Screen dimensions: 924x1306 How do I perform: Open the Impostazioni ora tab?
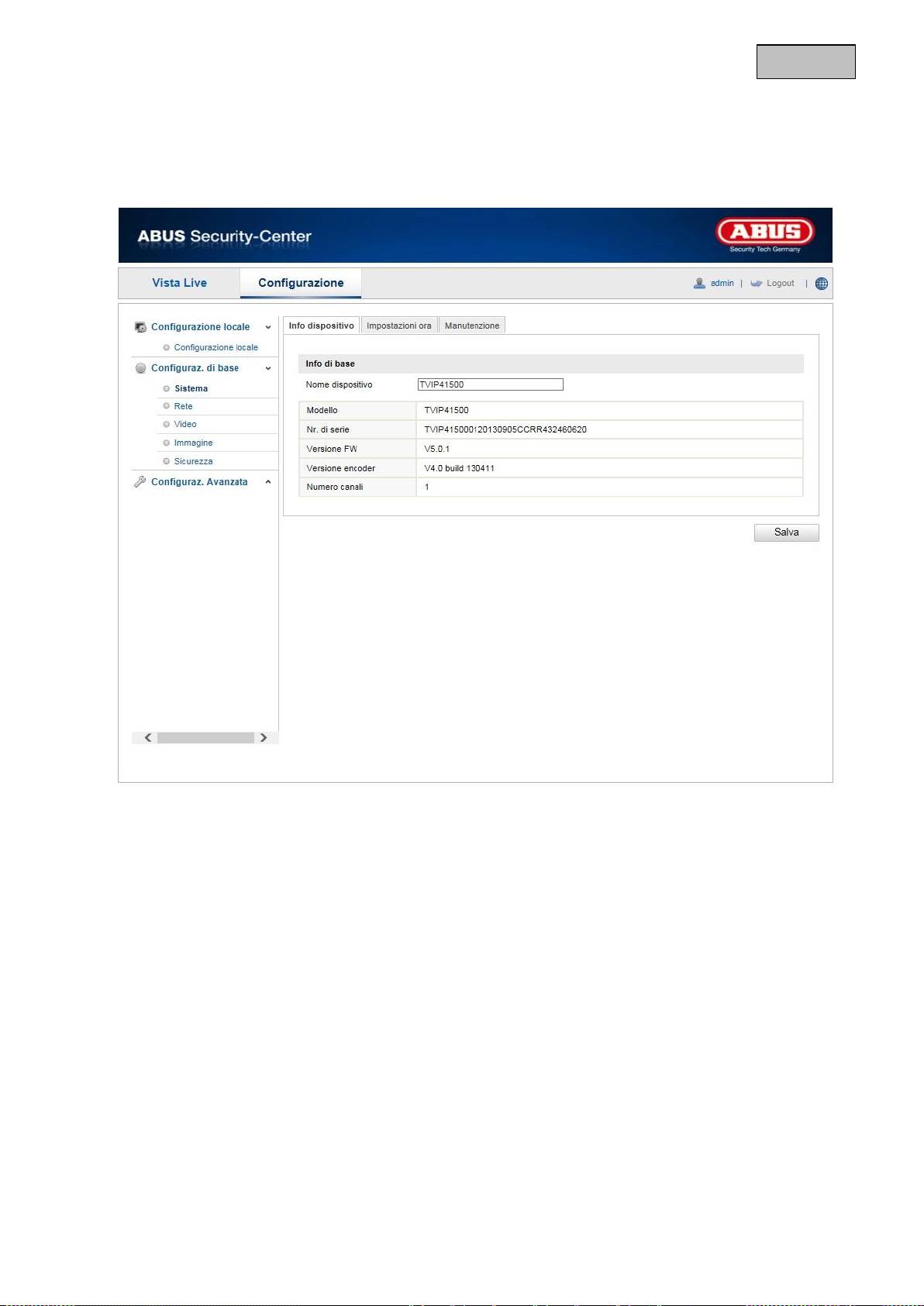coord(398,326)
